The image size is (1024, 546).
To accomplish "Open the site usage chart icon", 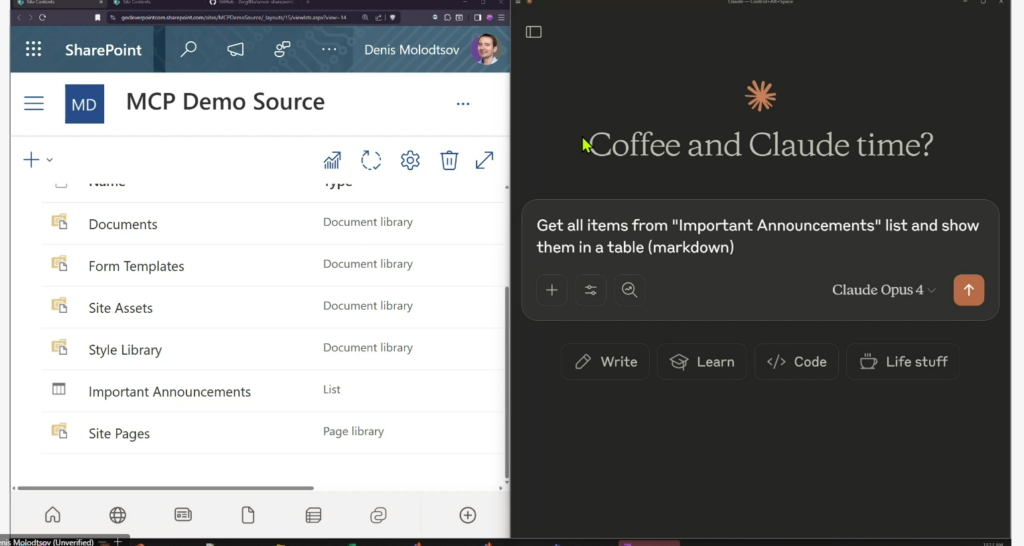I will tap(332, 160).
